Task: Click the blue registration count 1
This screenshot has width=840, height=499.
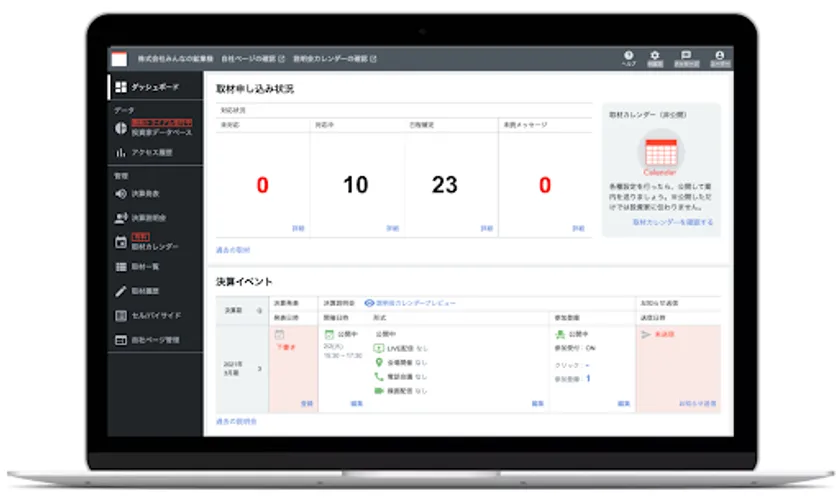Action: (588, 378)
